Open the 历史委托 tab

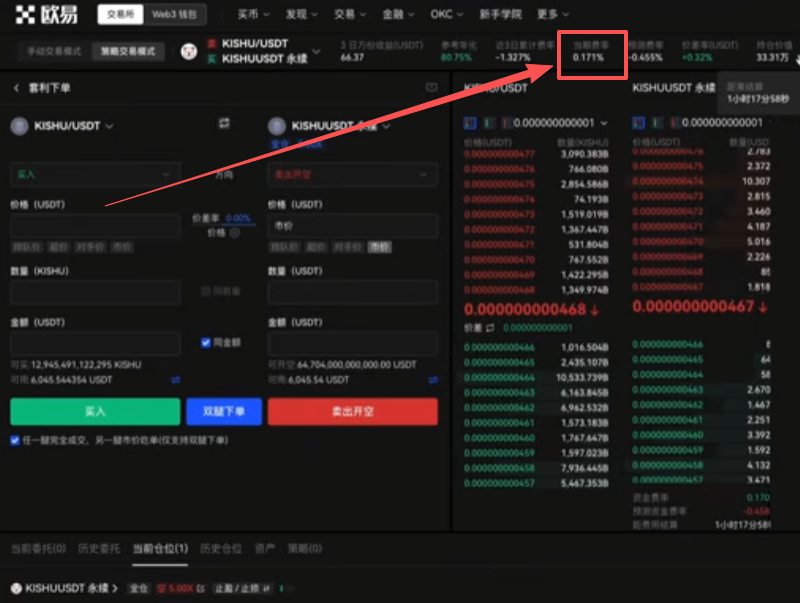(x=99, y=548)
